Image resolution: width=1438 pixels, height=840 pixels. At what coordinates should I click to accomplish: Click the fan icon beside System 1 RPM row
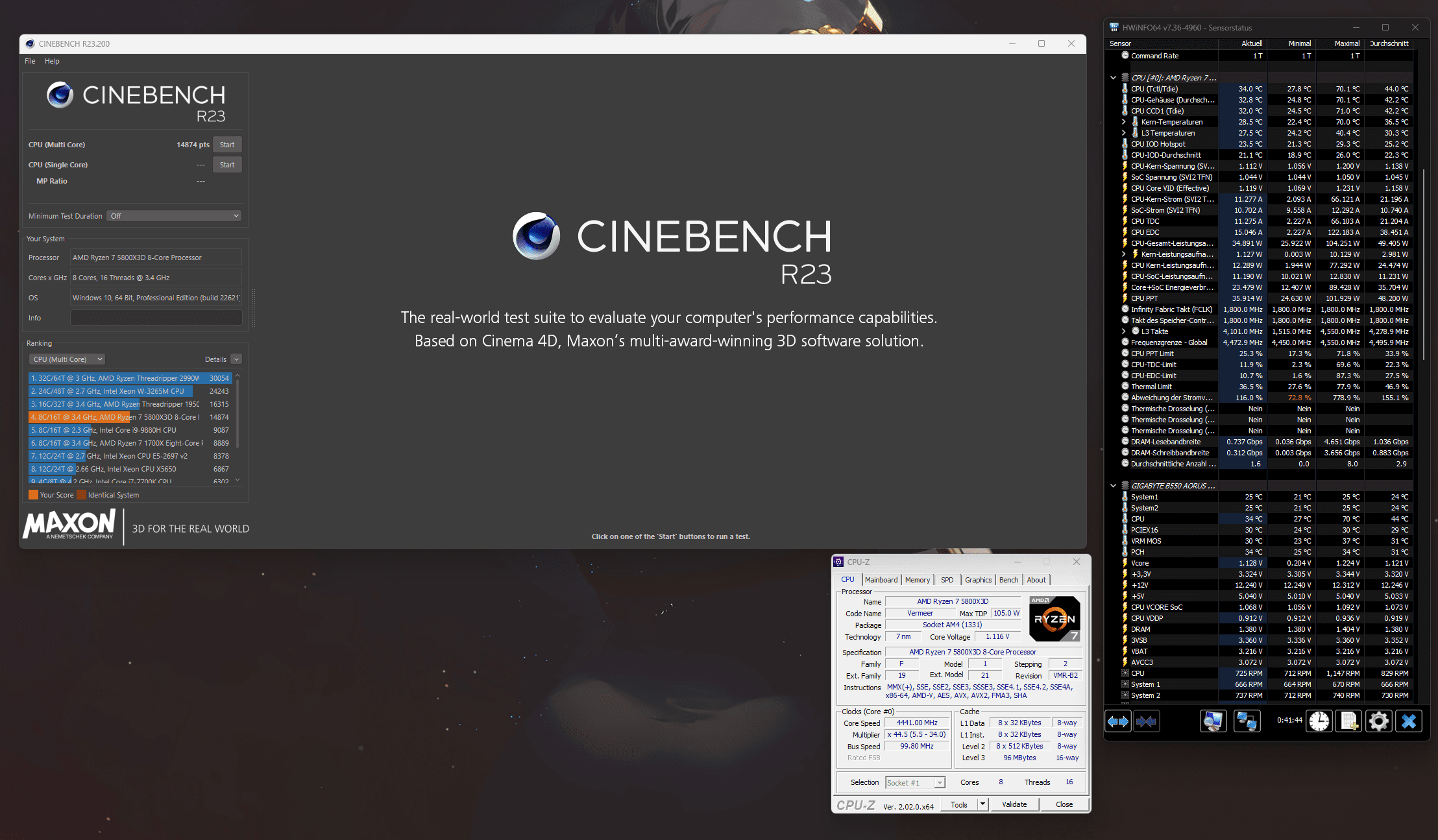click(x=1125, y=684)
